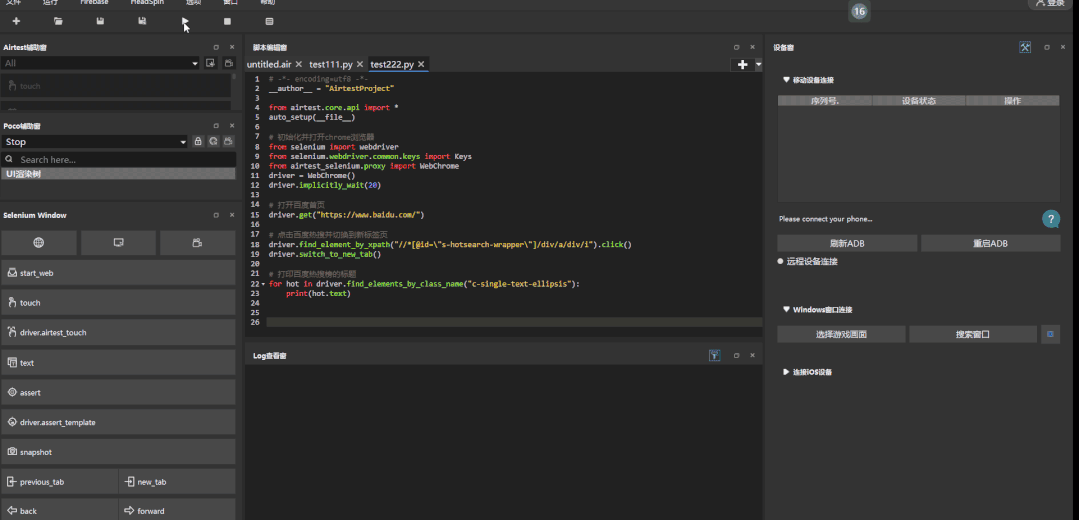Viewport: 1079px width, 520px height.
Task: Click the Save As toolbar icon
Action: click(x=142, y=21)
